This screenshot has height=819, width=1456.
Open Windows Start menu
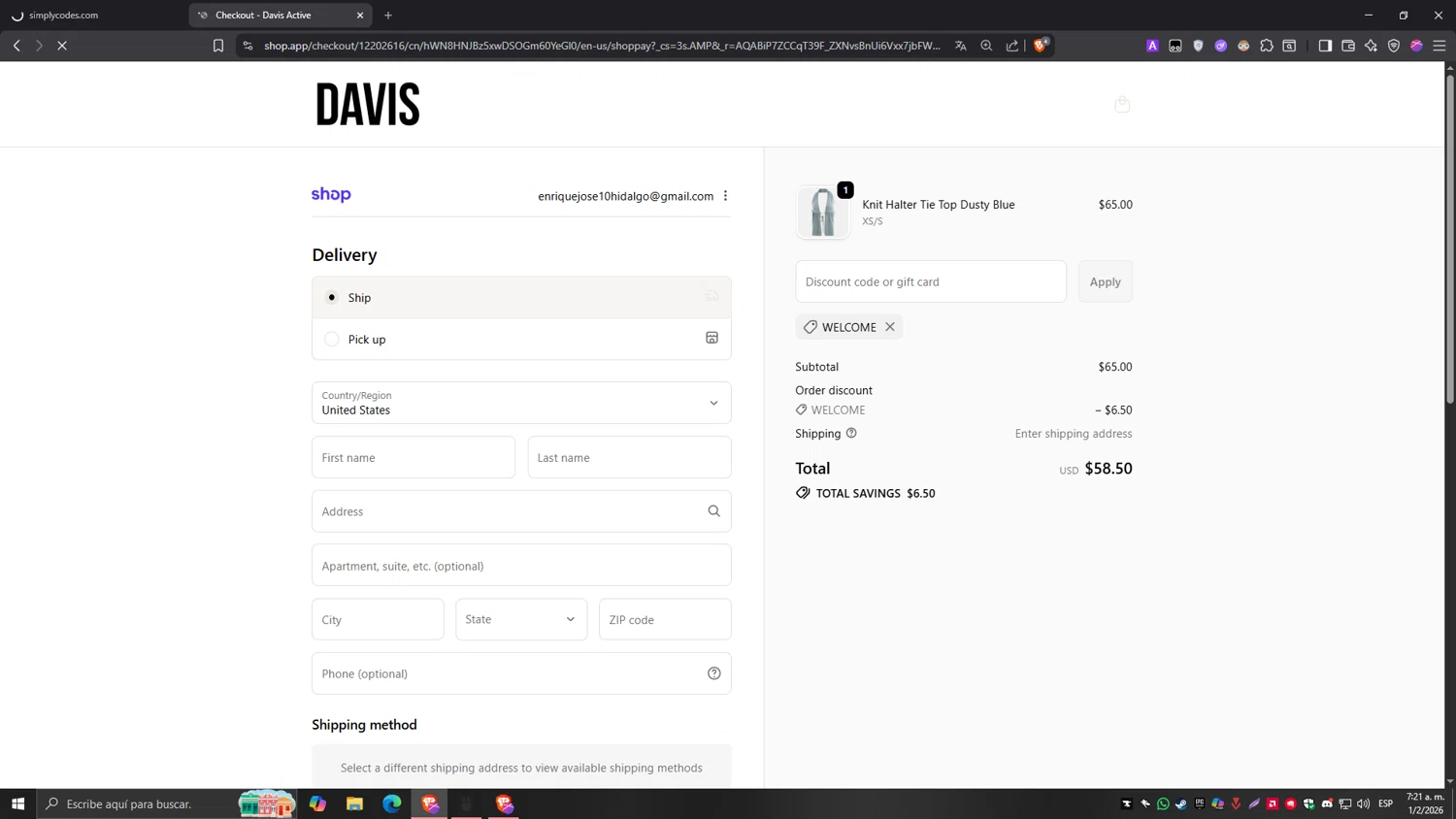pyautogui.click(x=17, y=803)
